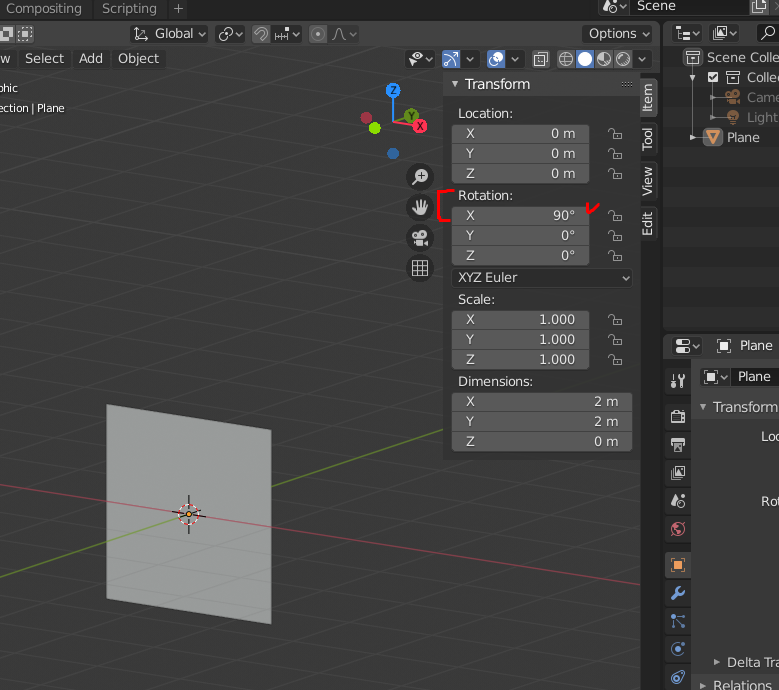Click Location Z value field
This screenshot has height=690, width=779.
[520, 173]
